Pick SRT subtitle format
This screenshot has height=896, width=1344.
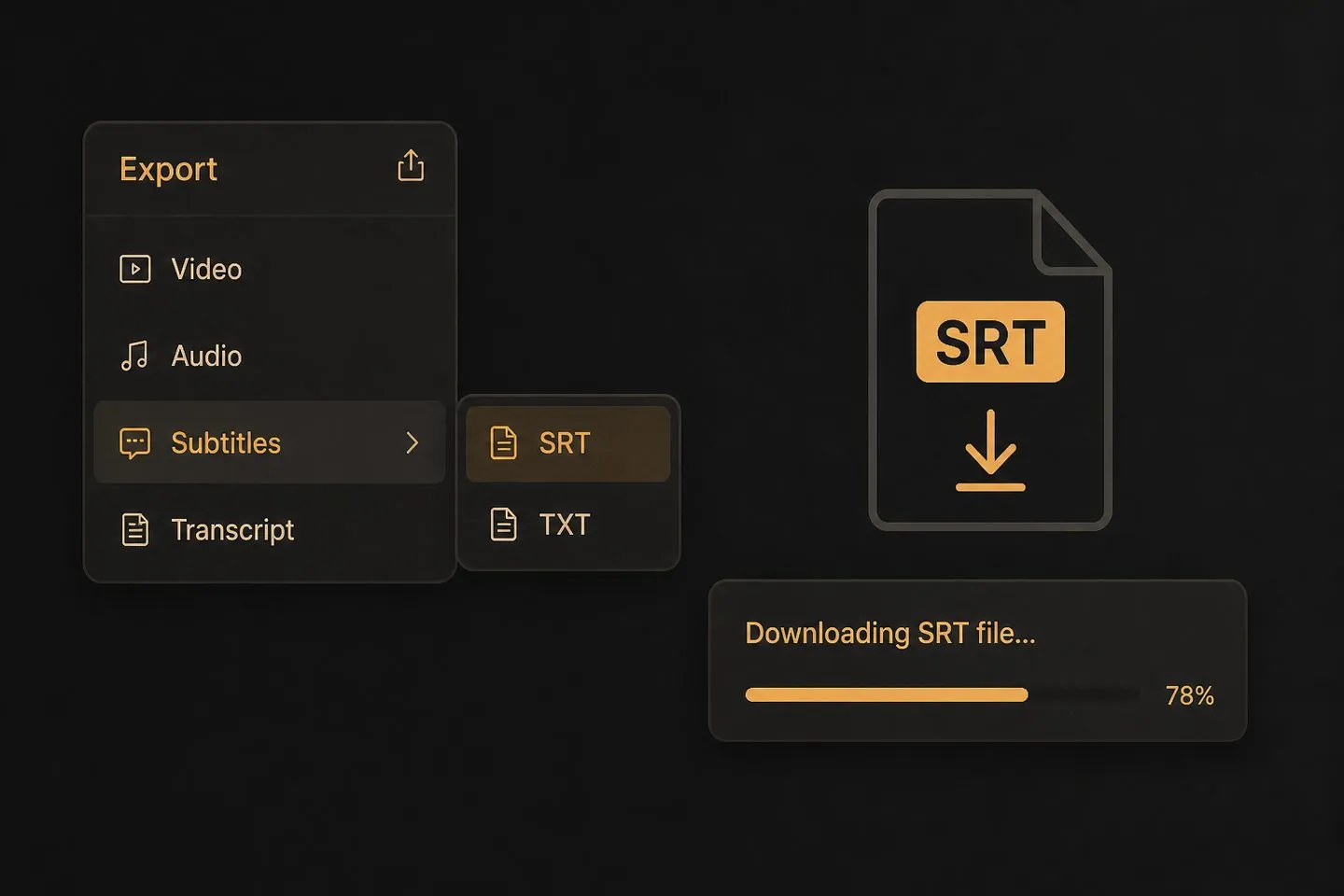[567, 443]
